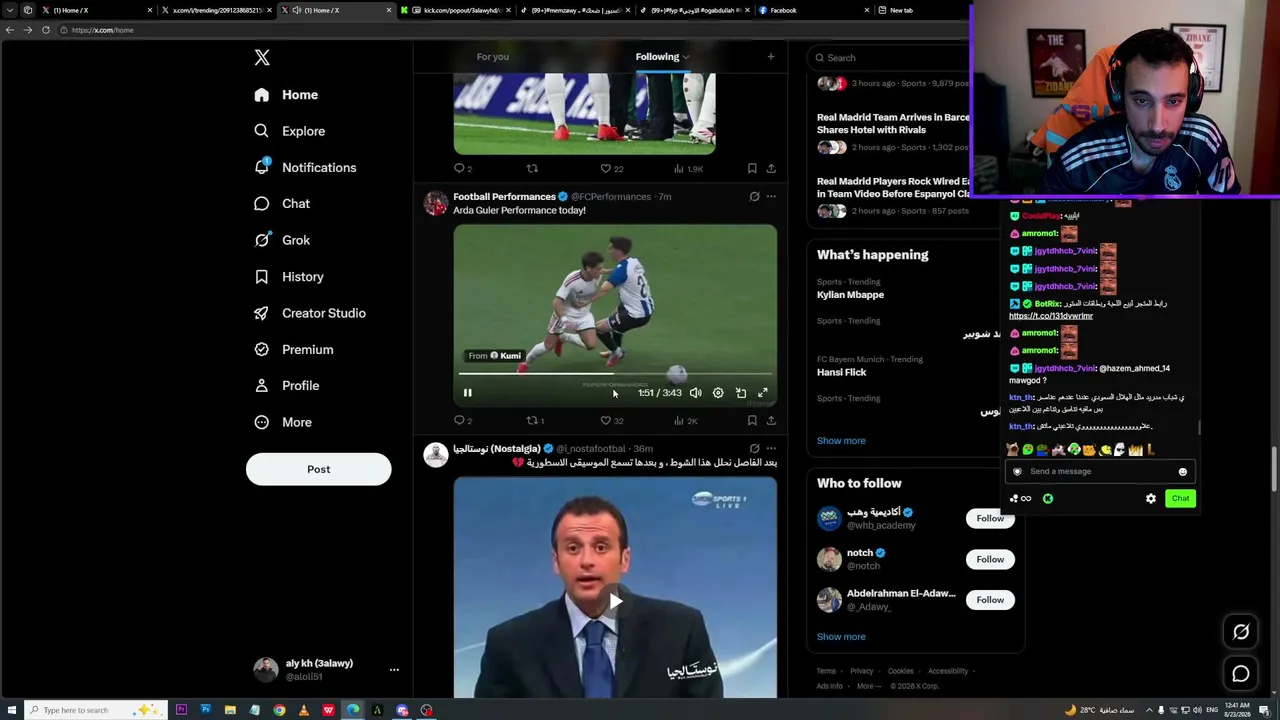Show more accounts under Who to follow
Image resolution: width=1280 pixels, height=720 pixels.
(841, 636)
